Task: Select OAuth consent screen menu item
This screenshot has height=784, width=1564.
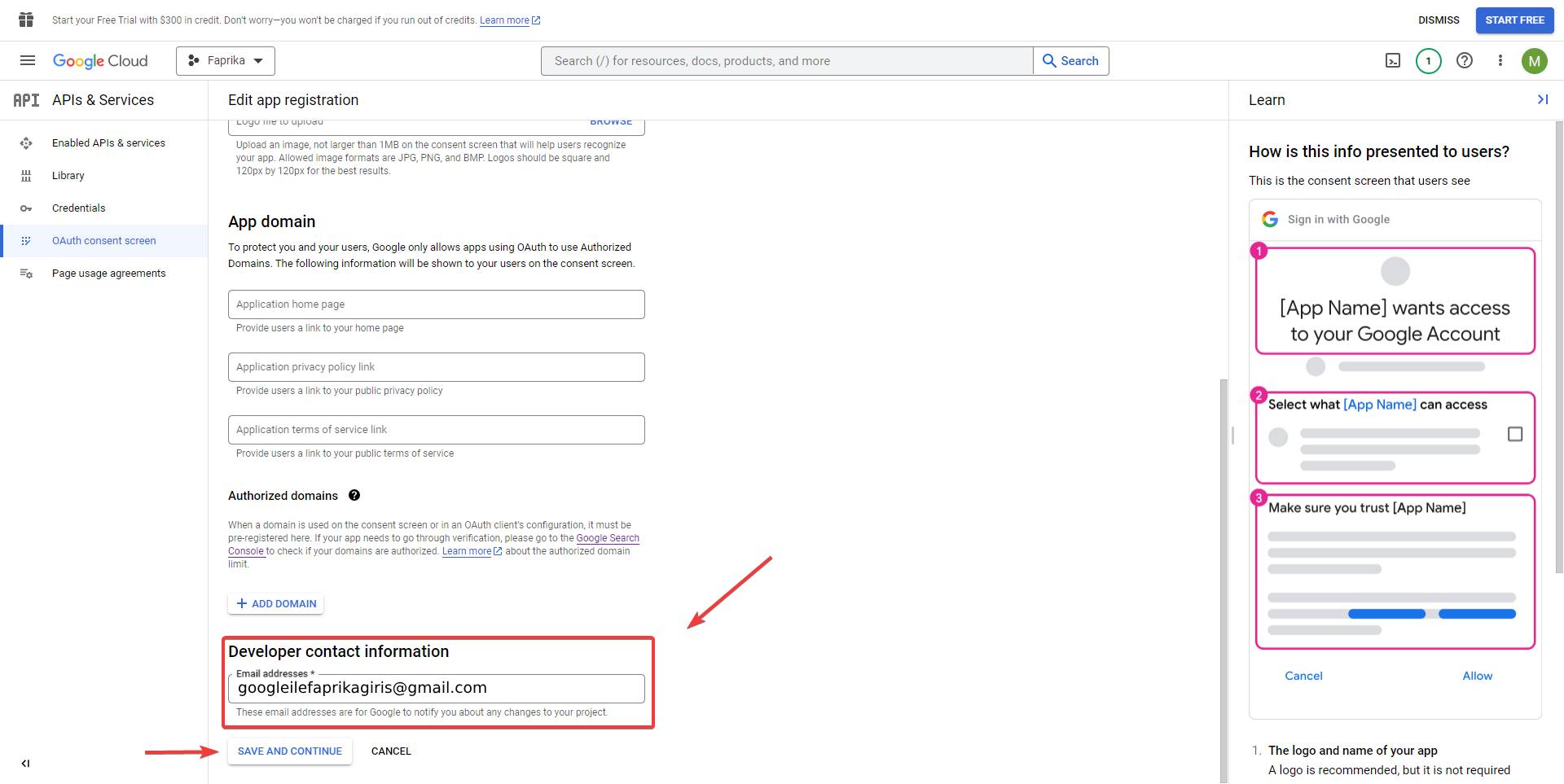Action: 104,241
